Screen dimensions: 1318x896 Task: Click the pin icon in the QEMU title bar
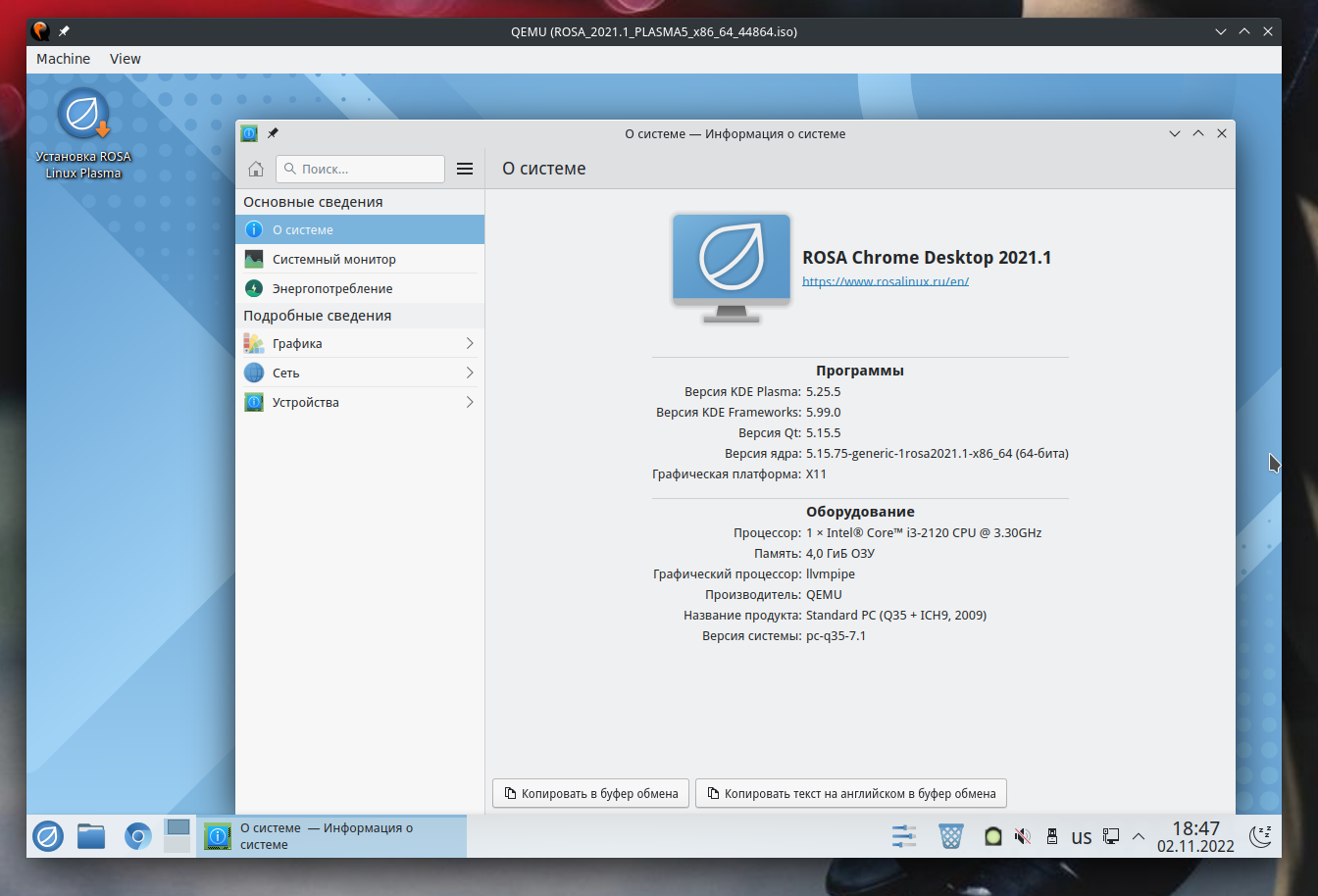pyautogui.click(x=64, y=31)
